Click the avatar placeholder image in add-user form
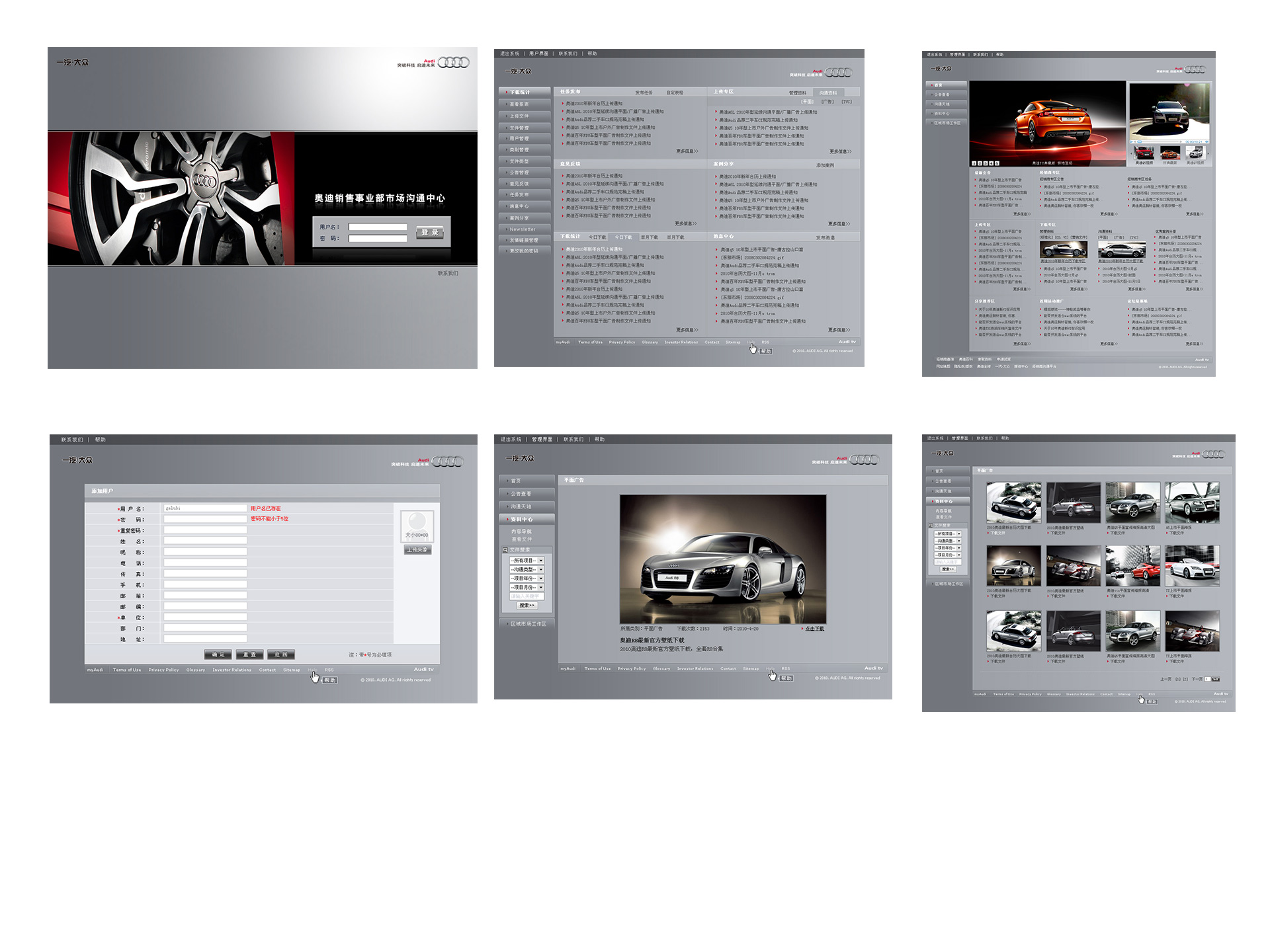 coord(417,526)
